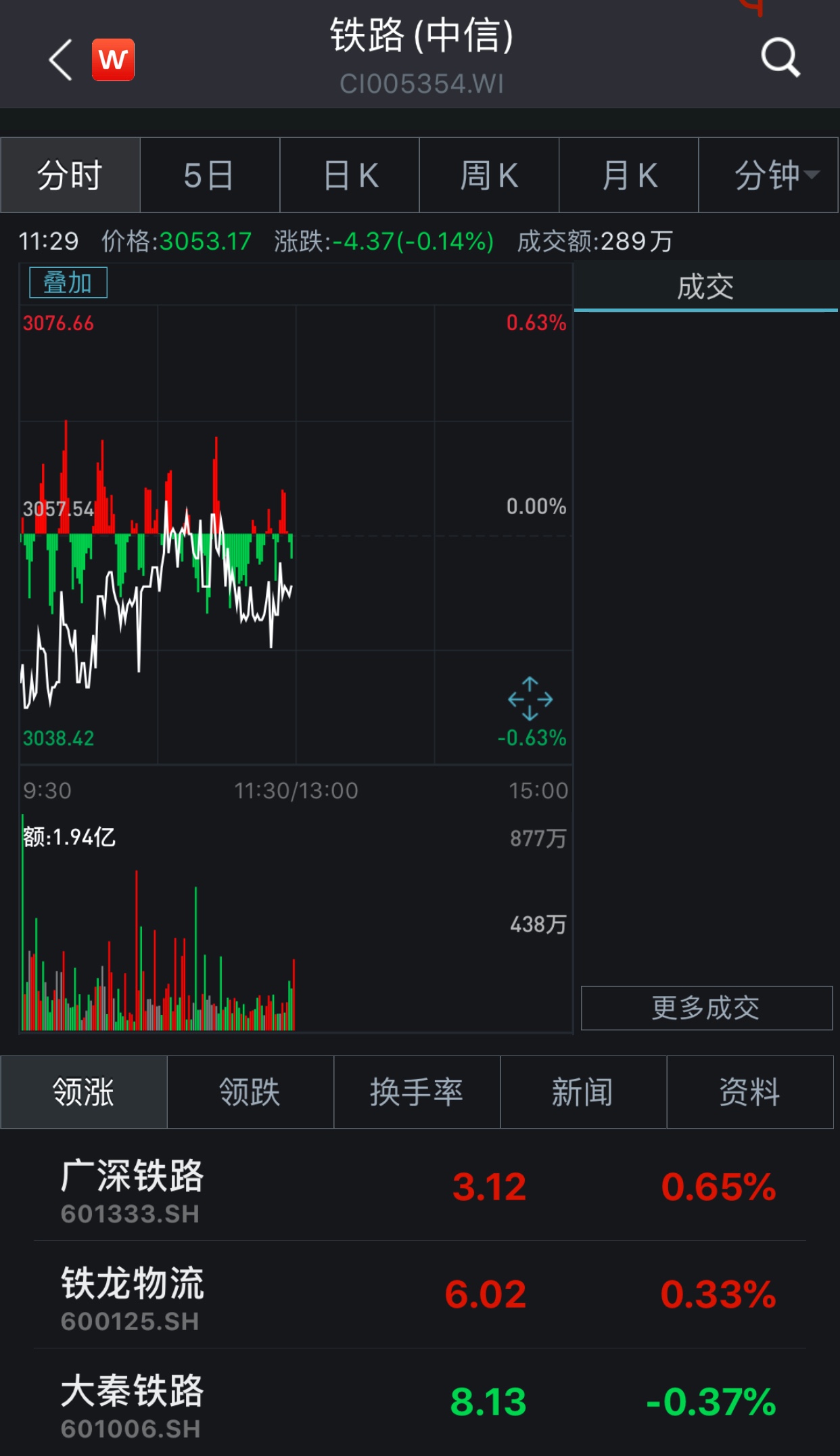The width and height of the screenshot is (840, 1456).
Task: Open 广深铁路 stock row
Action: pos(420,1188)
